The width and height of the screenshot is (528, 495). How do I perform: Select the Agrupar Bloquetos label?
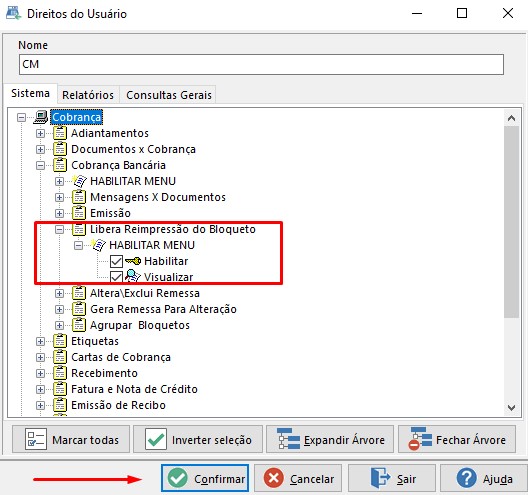[x=140, y=325]
